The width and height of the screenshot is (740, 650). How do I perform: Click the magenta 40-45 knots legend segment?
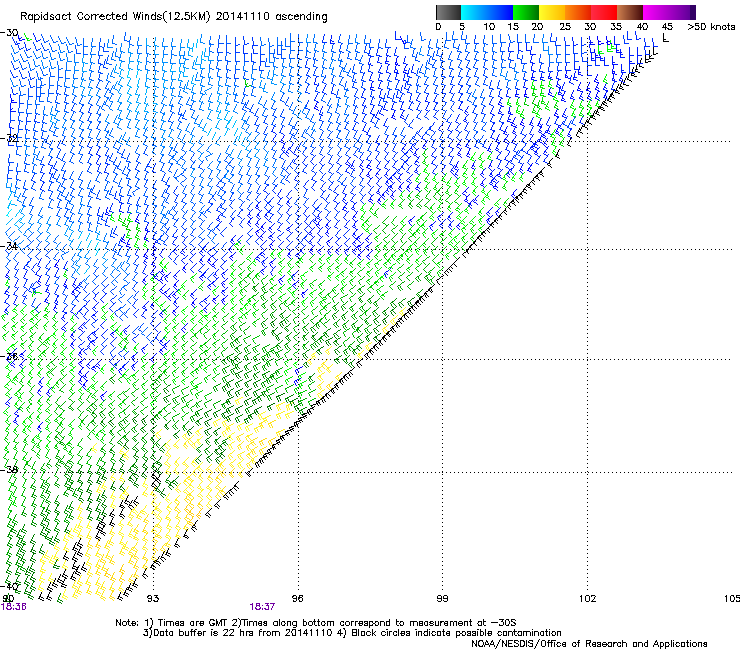pyautogui.click(x=656, y=12)
